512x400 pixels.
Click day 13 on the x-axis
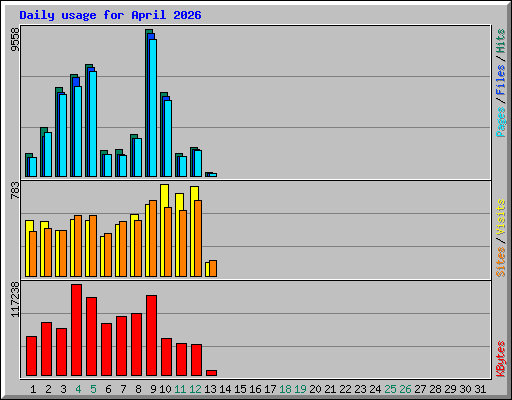click(210, 389)
